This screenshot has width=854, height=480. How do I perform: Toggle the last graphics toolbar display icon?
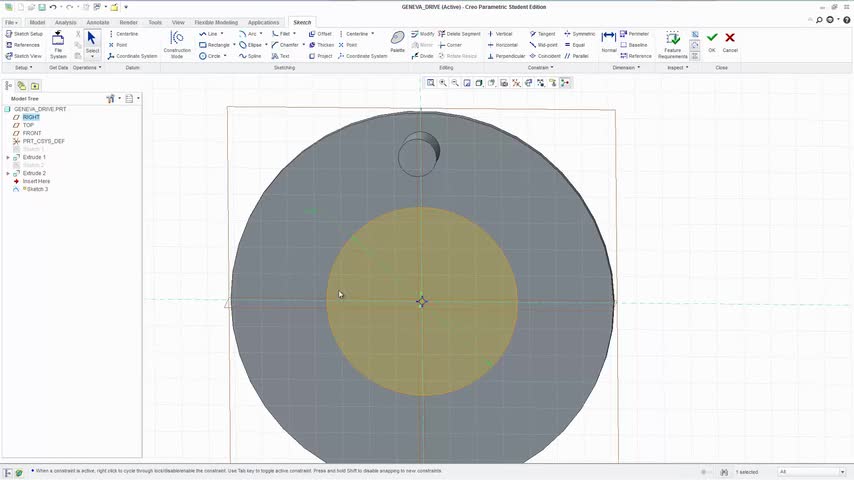pyautogui.click(x=565, y=83)
